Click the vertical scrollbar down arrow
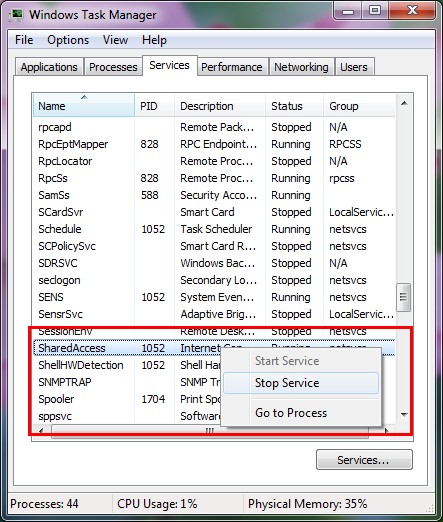443x522 pixels. [x=404, y=415]
